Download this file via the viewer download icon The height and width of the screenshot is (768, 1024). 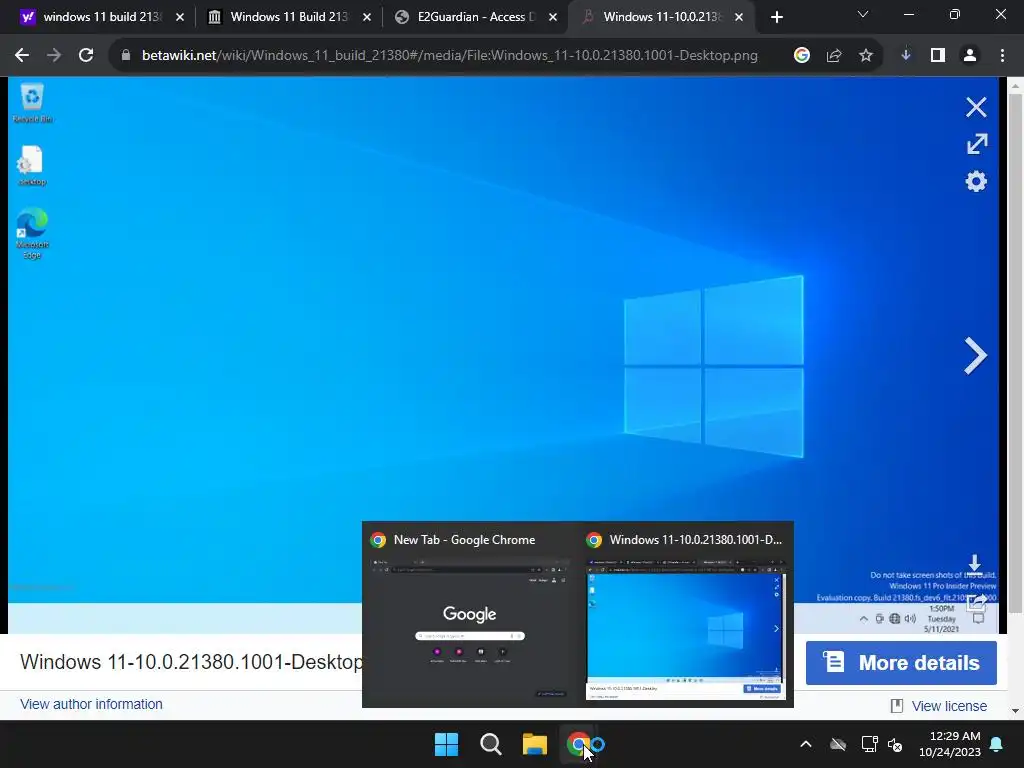[974, 565]
